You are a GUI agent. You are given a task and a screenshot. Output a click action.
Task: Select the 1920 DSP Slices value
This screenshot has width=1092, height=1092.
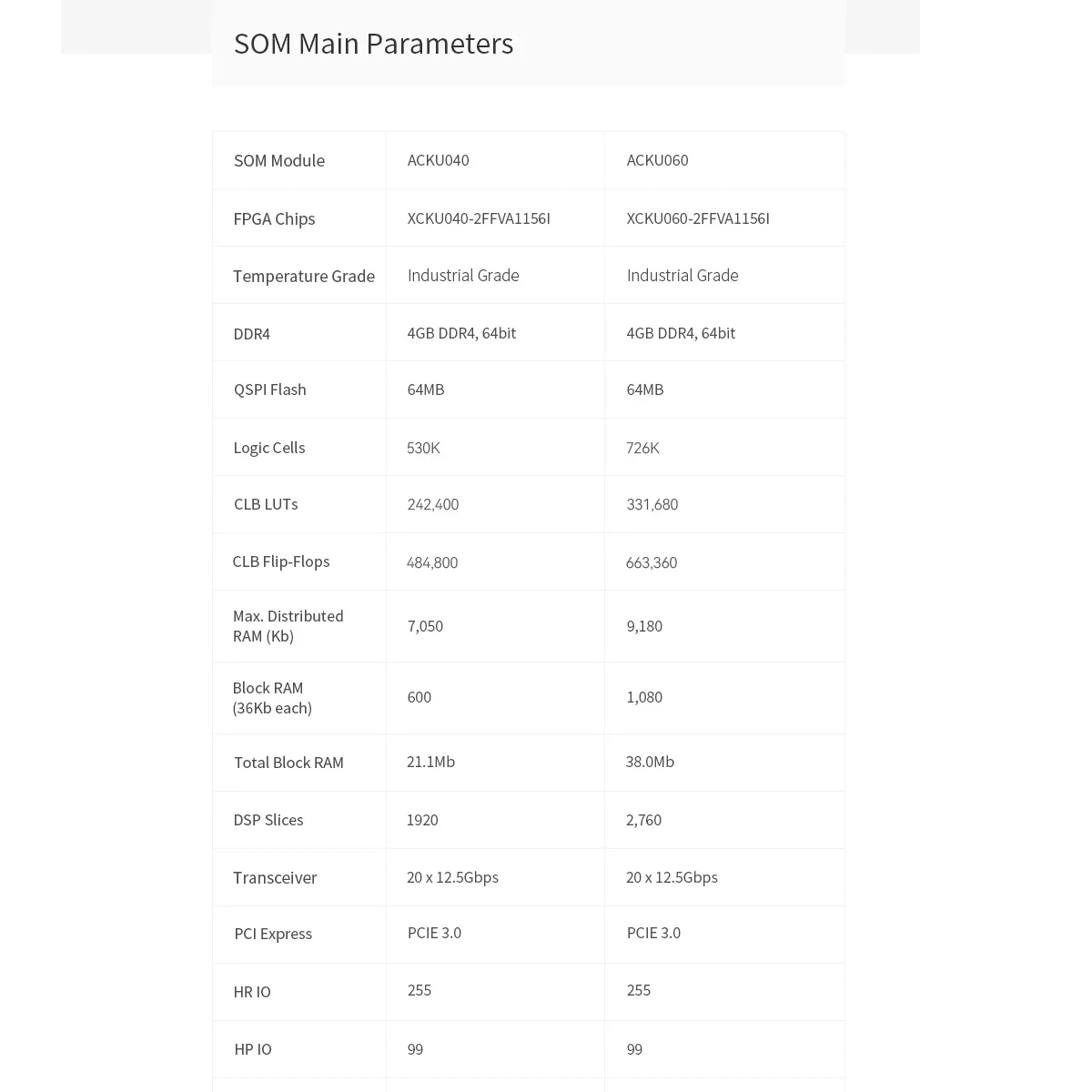422,820
